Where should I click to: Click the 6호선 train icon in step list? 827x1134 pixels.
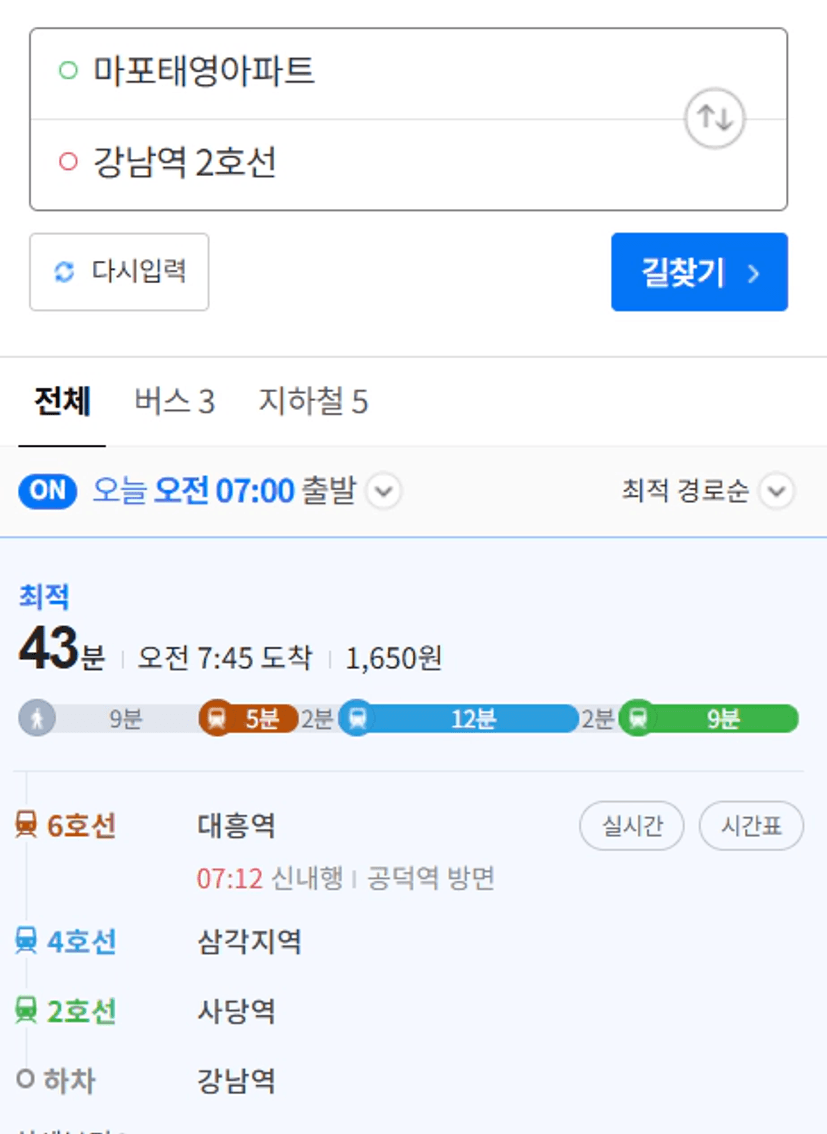pyautogui.click(x=27, y=824)
